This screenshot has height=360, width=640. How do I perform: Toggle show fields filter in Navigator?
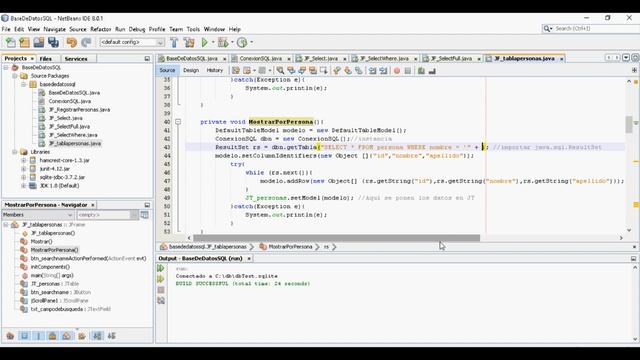pyautogui.click(x=24, y=336)
